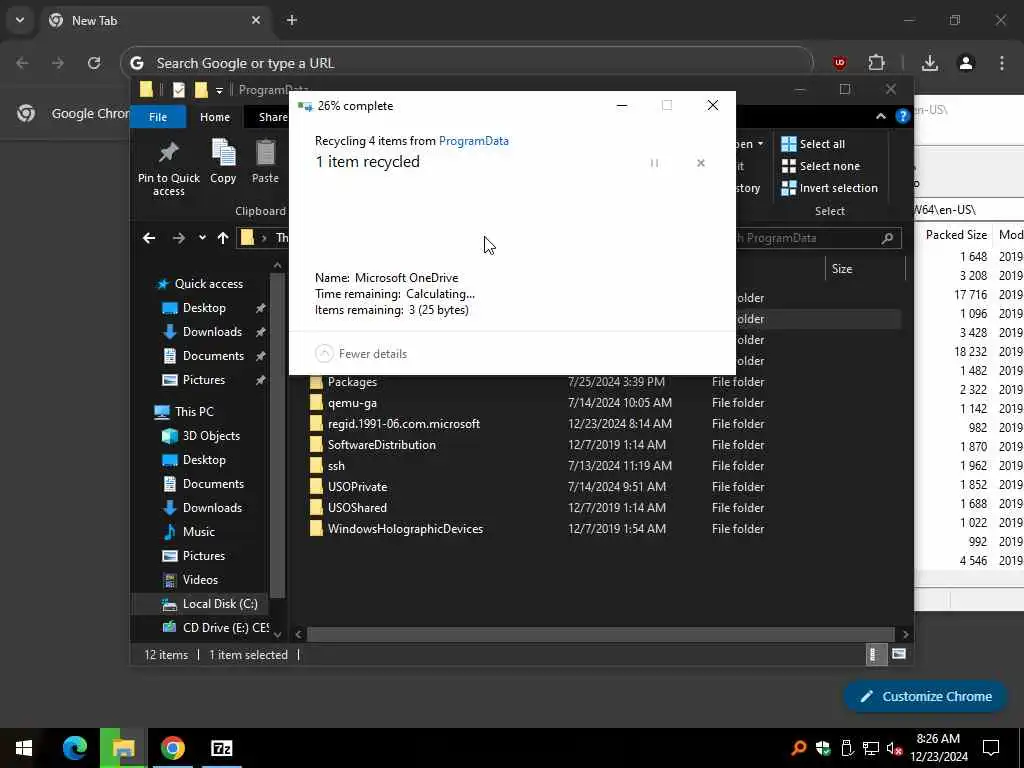
Task: Open the File ribbon tab
Action: [158, 117]
